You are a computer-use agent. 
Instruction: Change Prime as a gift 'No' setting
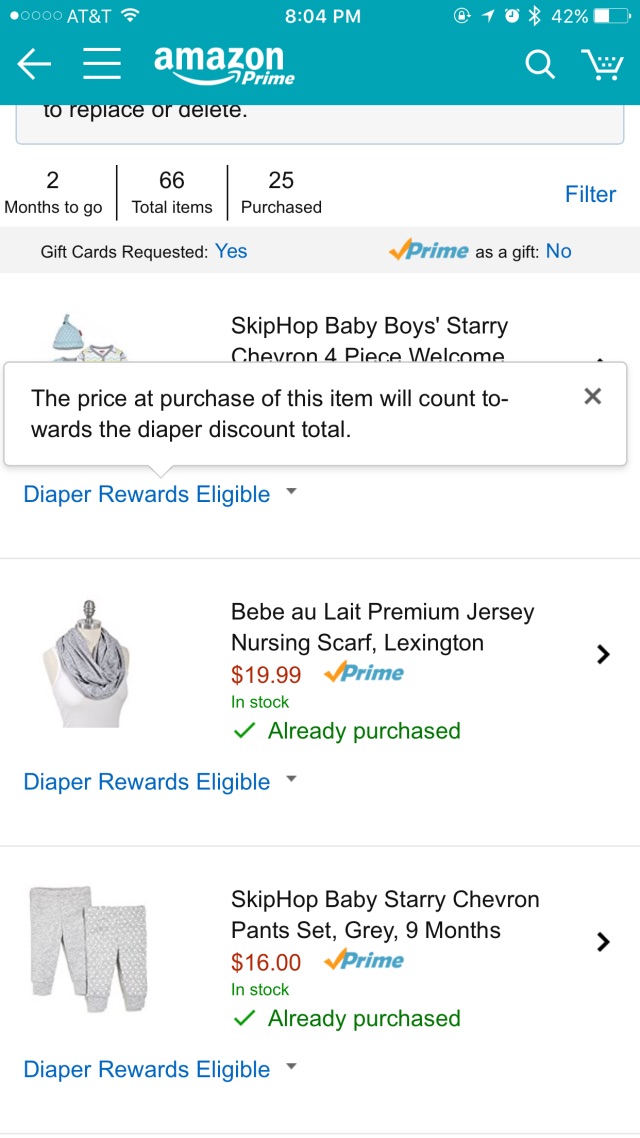click(558, 251)
